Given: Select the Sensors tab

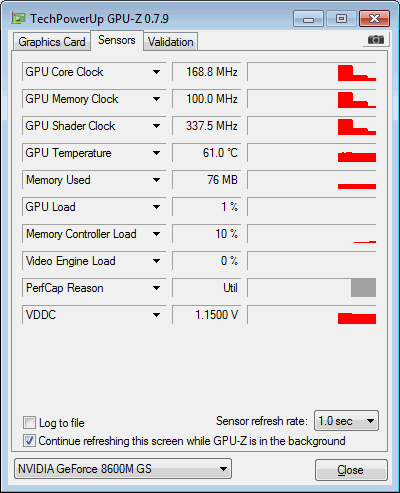Looking at the screenshot, I should tap(117, 40).
